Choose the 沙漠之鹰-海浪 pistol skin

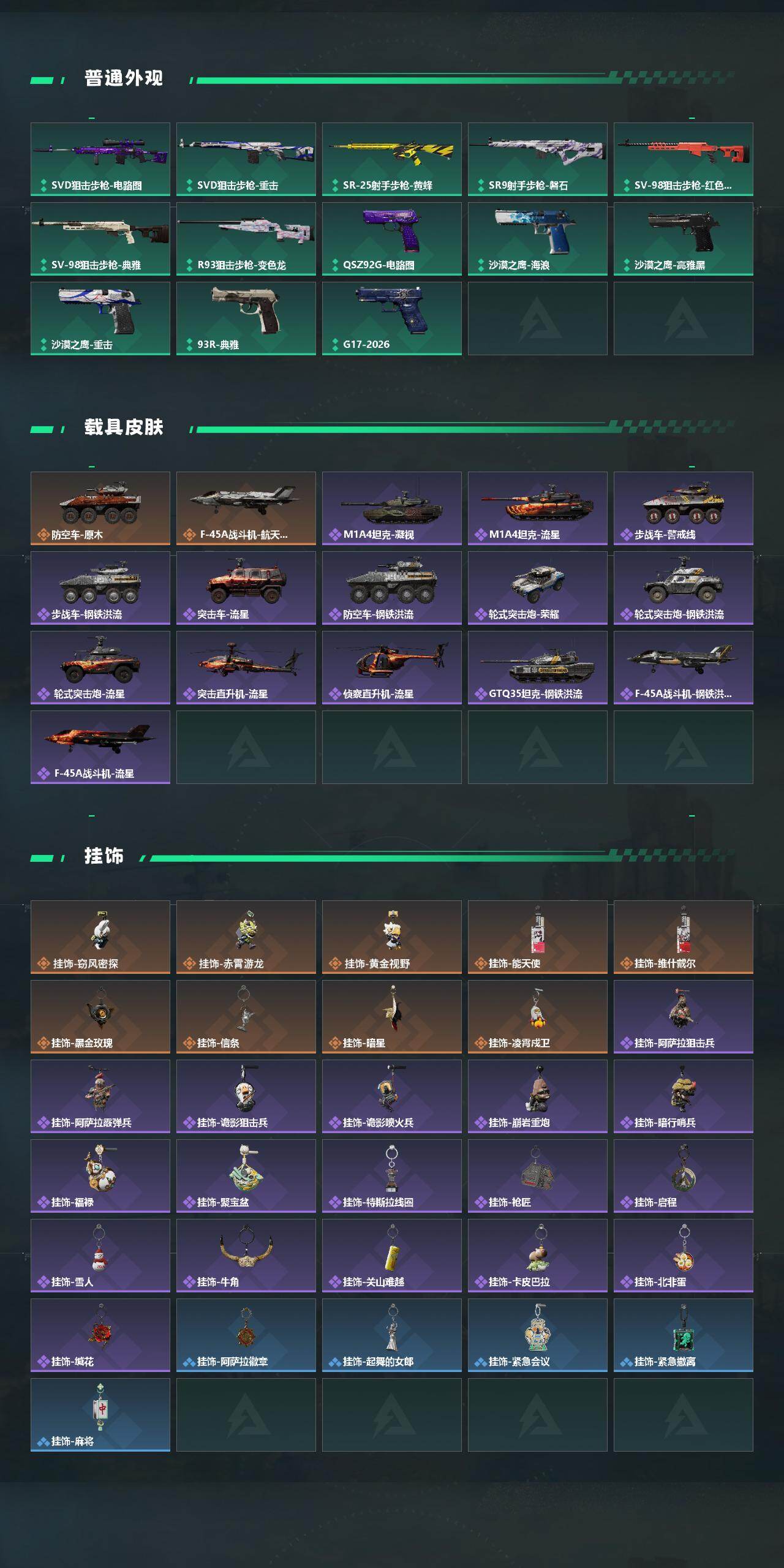coord(538,239)
